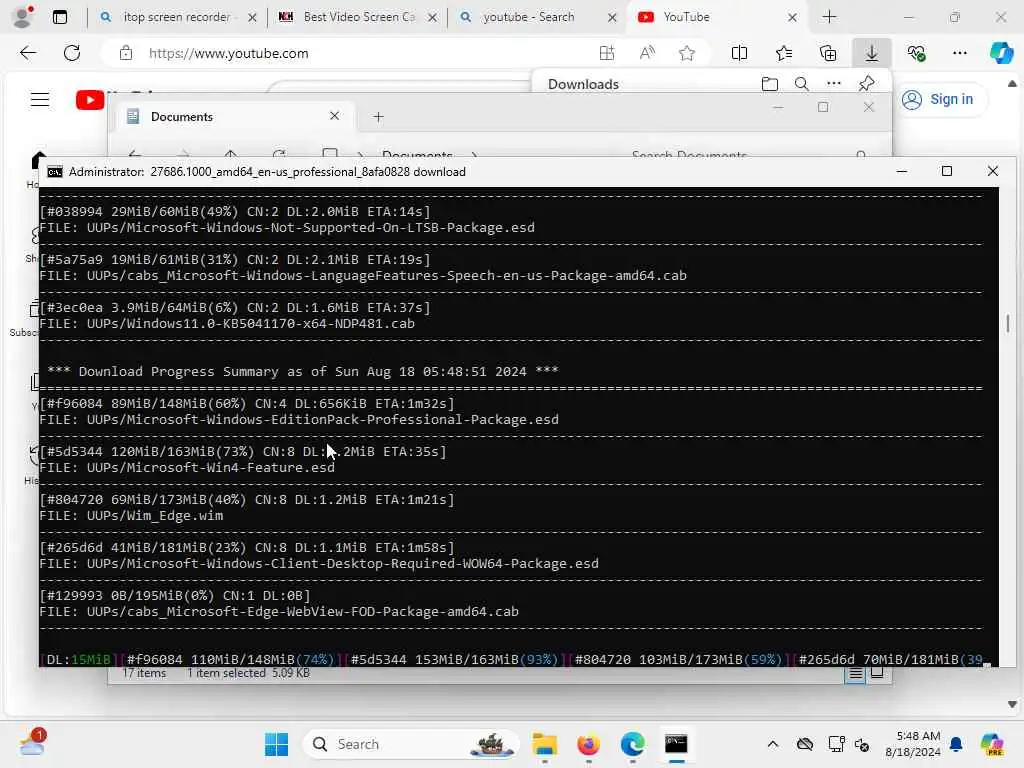Add this page to favorites star
1024x768 pixels.
686,53
